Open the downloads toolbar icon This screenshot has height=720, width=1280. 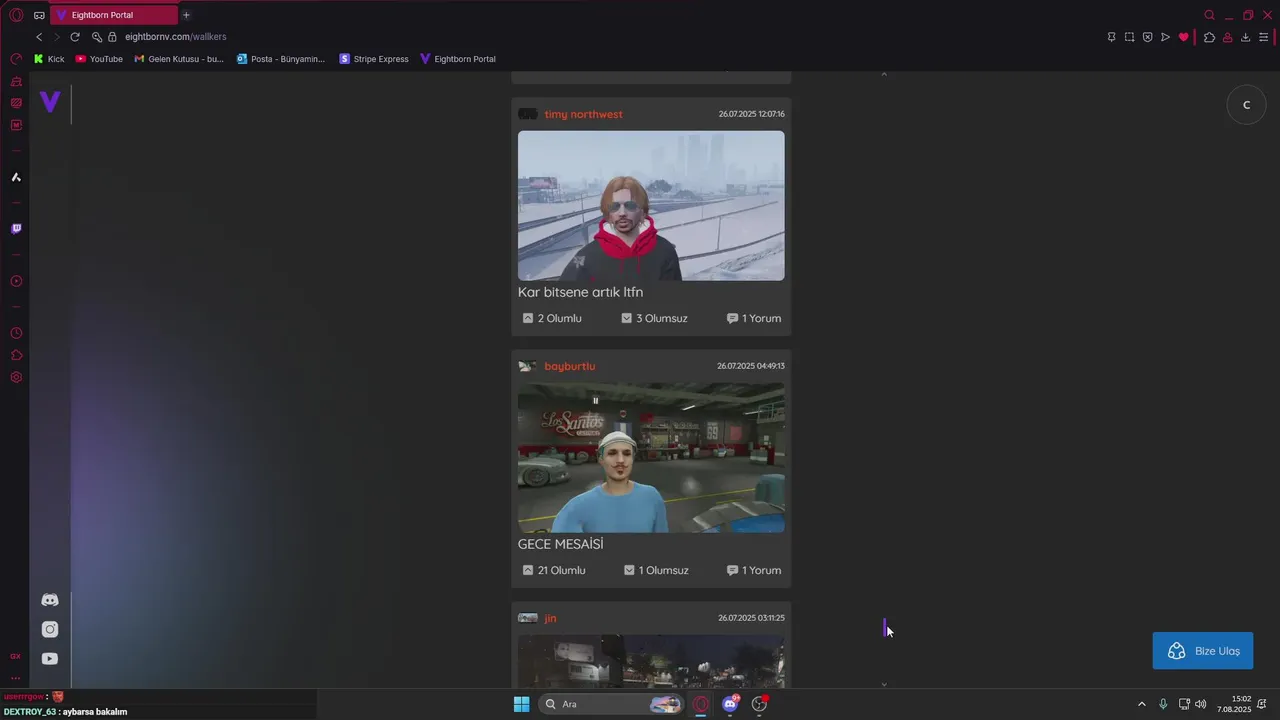click(x=1245, y=37)
